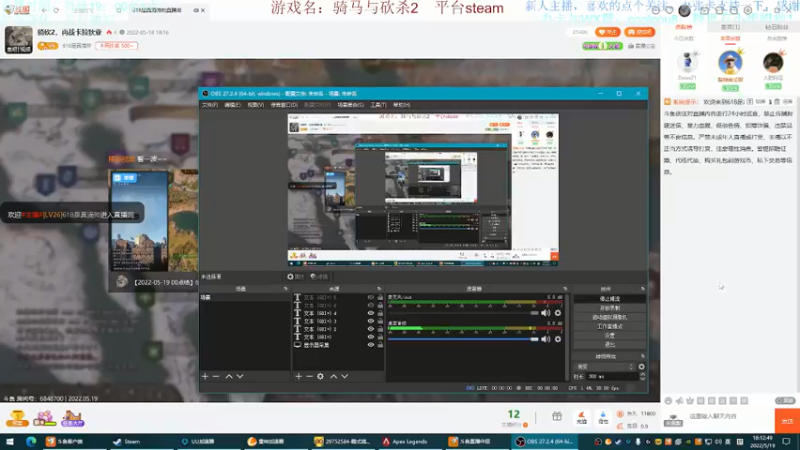The height and width of the screenshot is (450, 800).
Task: Adjust the microphone/aux volume slider
Action: [463, 313]
